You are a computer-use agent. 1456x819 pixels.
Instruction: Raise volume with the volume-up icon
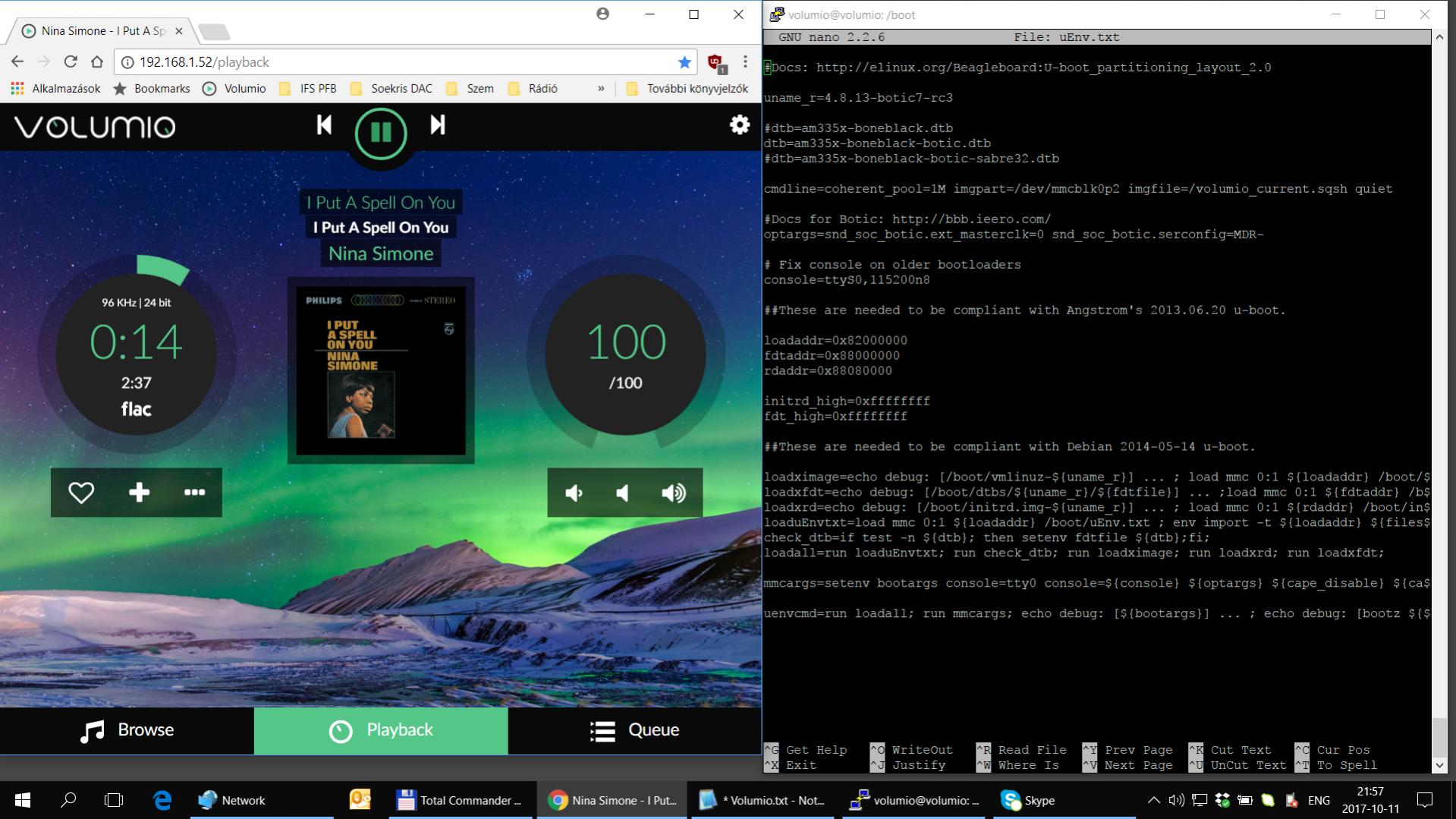(674, 493)
